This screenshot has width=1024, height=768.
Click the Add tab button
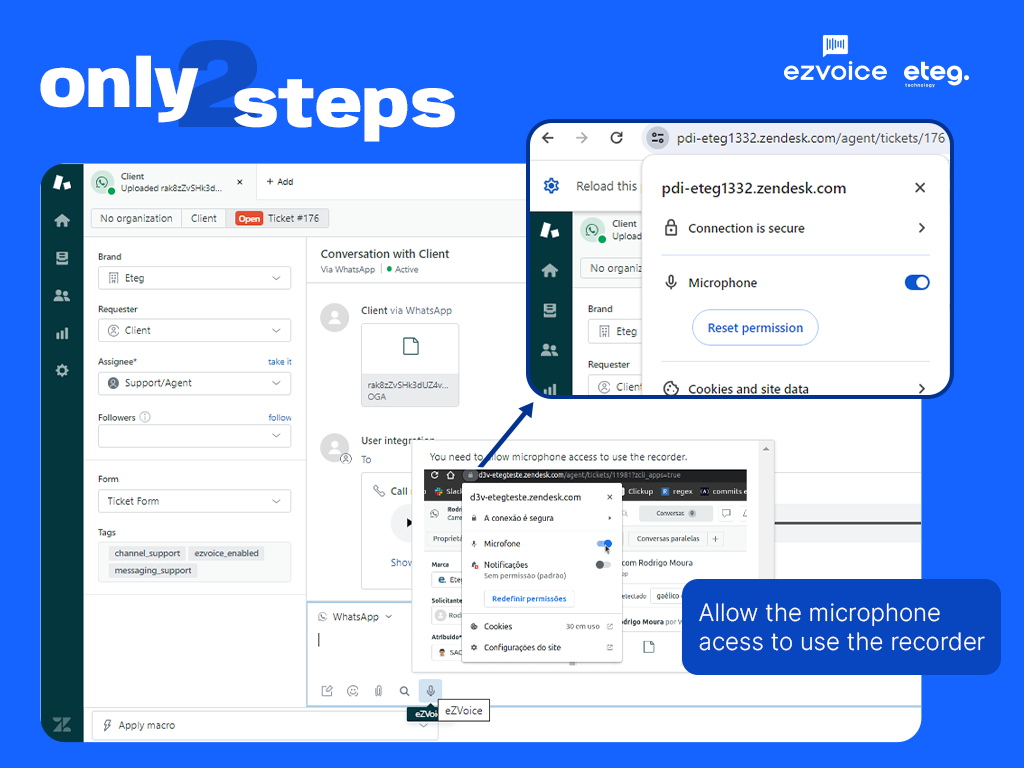coord(280,182)
